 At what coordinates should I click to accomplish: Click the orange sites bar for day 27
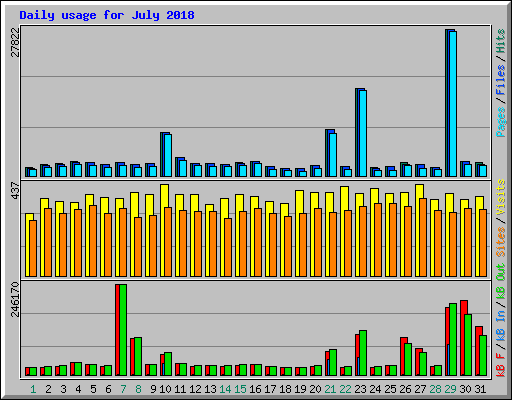tap(423, 237)
